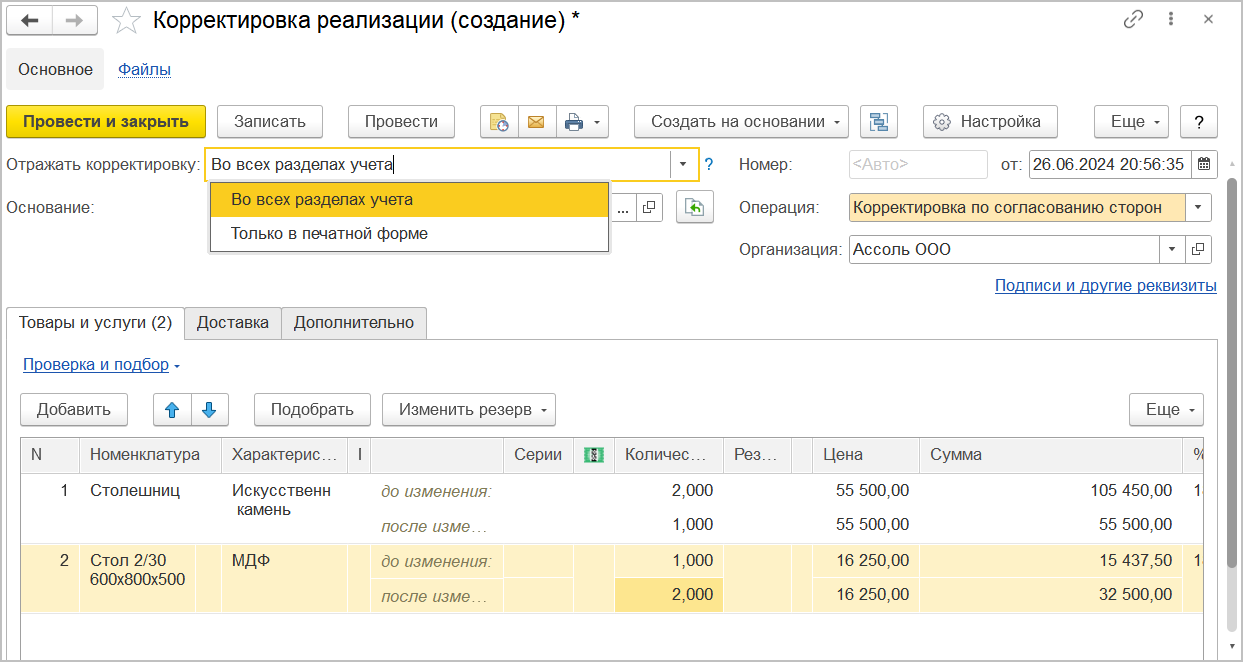Move row down with blue arrow
Viewport: 1243px width, 662px height.
tap(209, 409)
